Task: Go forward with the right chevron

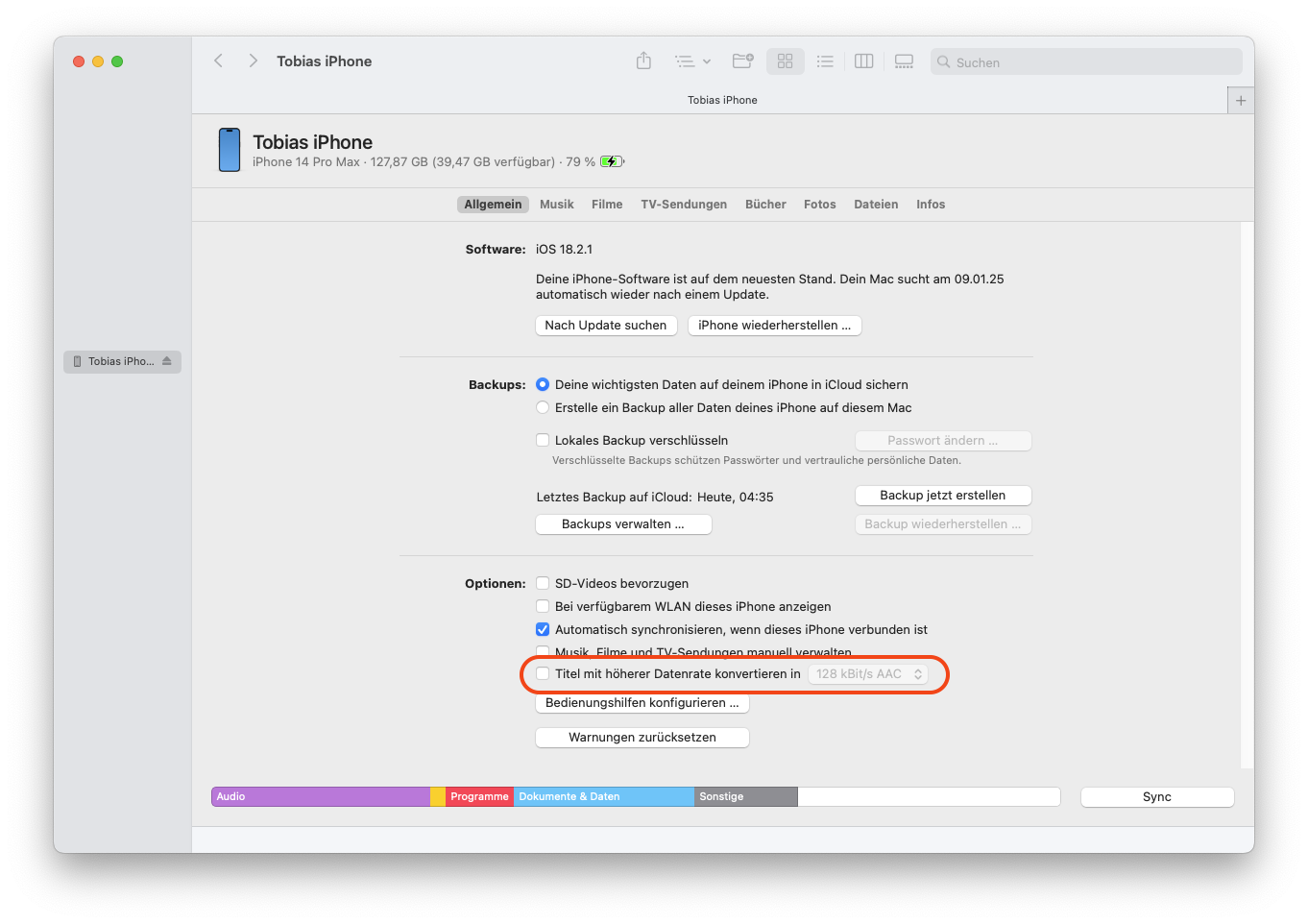Action: coord(253,61)
